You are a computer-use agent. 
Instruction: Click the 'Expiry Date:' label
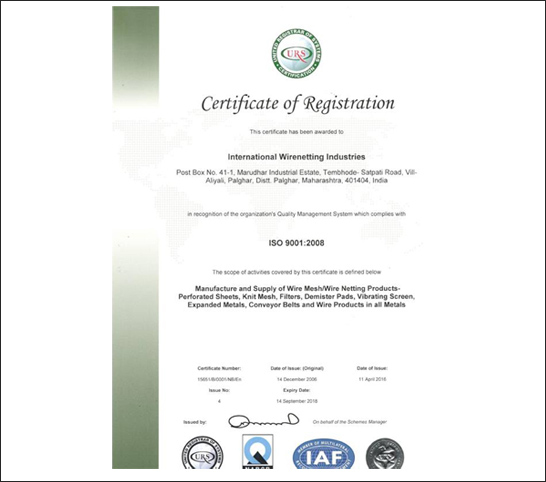pos(297,390)
